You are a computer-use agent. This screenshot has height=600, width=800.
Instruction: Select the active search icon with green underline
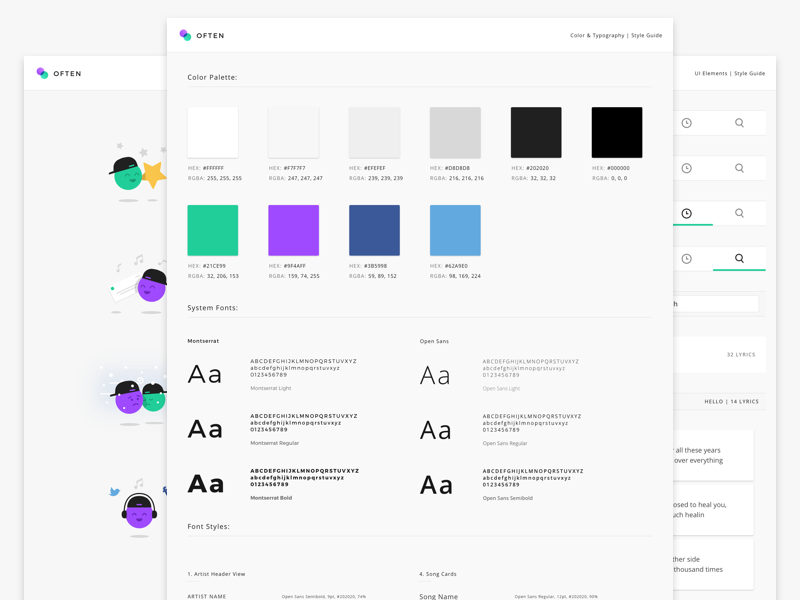[x=739, y=258]
